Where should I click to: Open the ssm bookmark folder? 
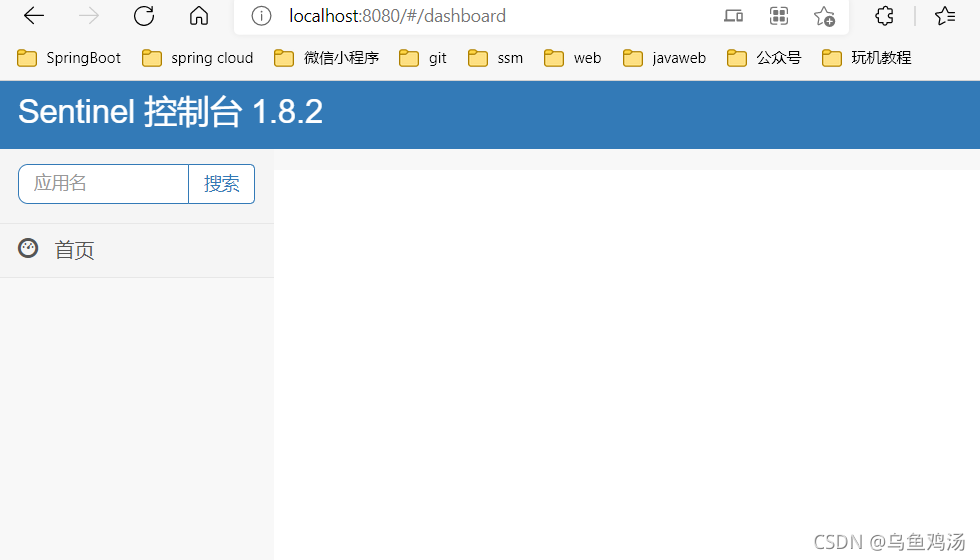(495, 58)
